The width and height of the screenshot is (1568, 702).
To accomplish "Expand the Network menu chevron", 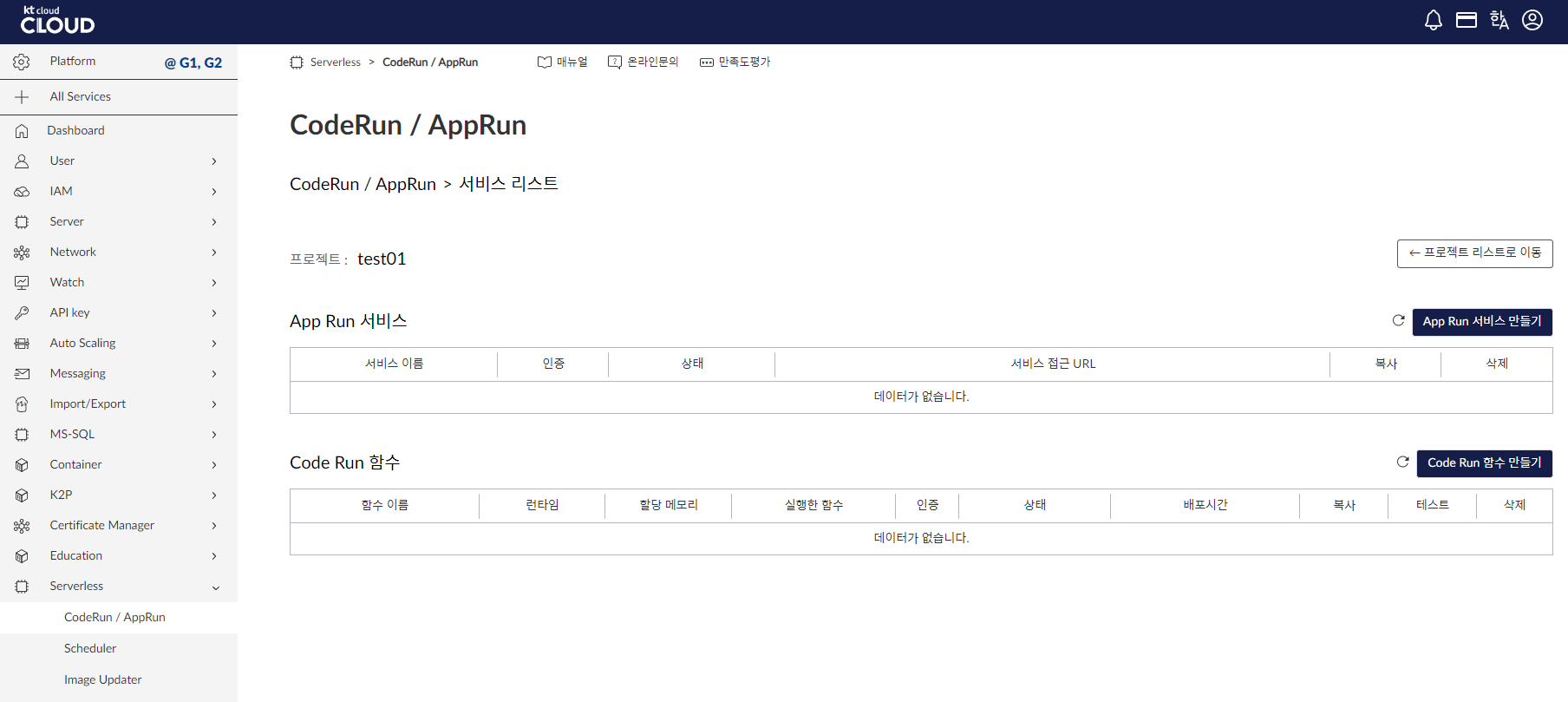I will (214, 253).
